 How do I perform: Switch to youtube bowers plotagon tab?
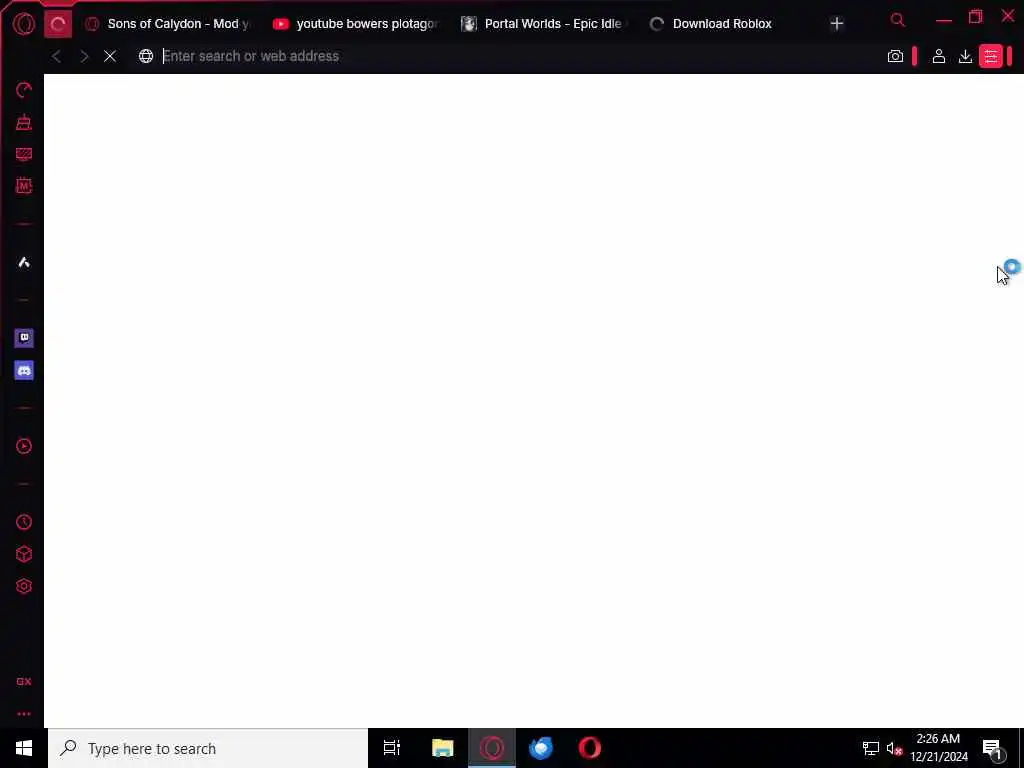356,24
